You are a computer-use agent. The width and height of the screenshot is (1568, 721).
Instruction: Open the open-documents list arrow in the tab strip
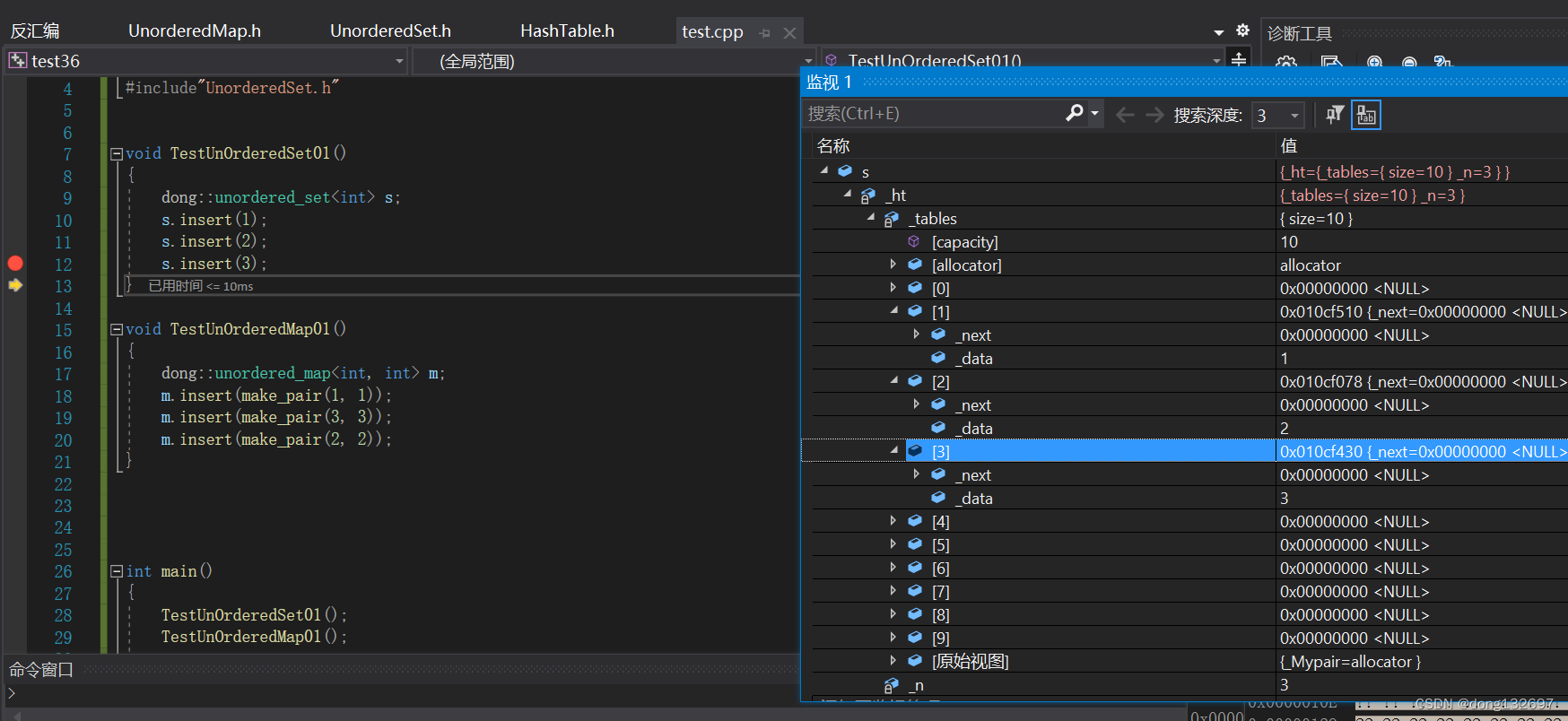pyautogui.click(x=1219, y=32)
